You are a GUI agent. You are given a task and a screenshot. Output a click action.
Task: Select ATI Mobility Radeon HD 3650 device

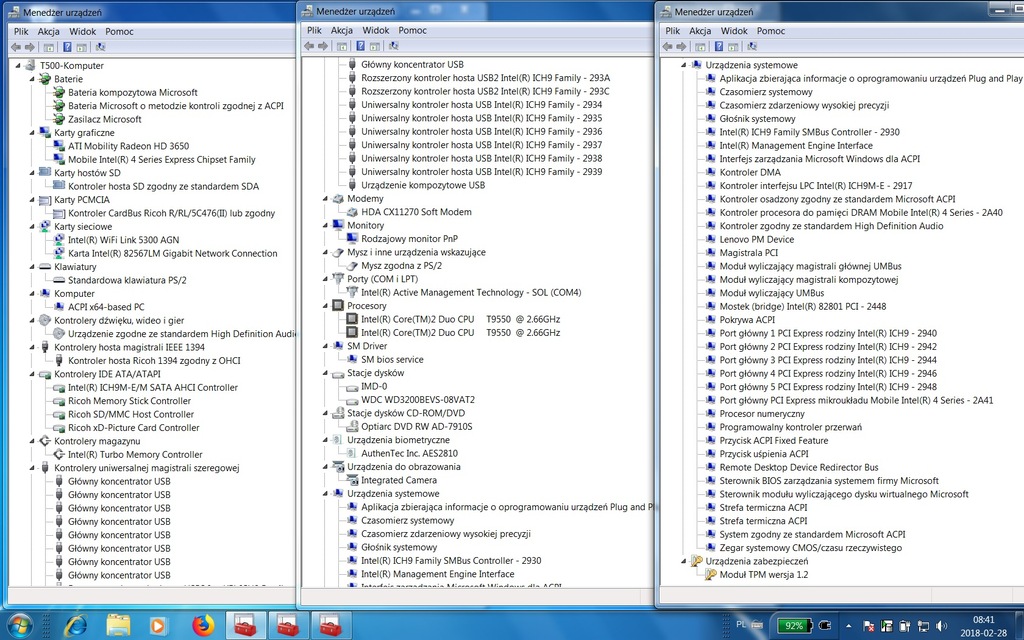[128, 146]
